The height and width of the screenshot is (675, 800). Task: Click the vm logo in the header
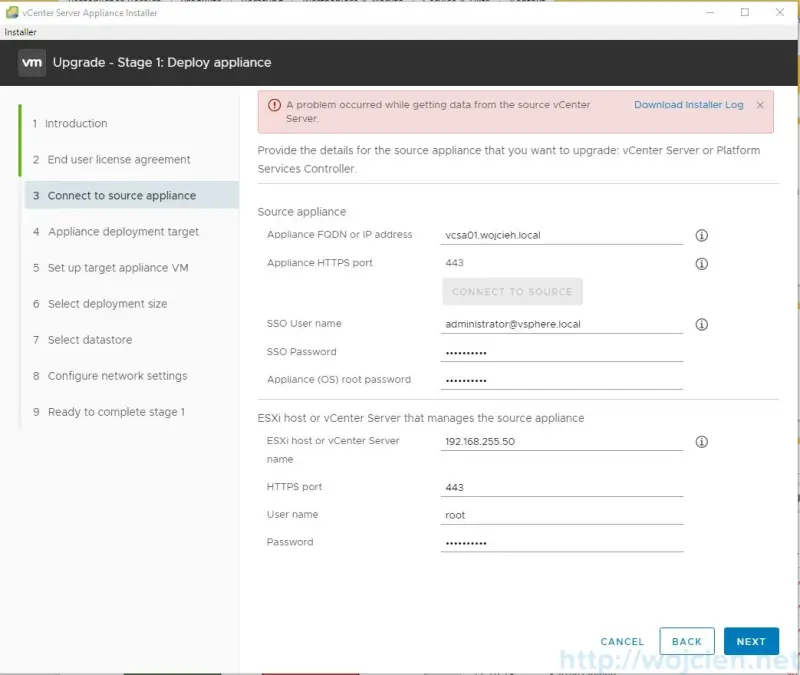pyautogui.click(x=31, y=62)
